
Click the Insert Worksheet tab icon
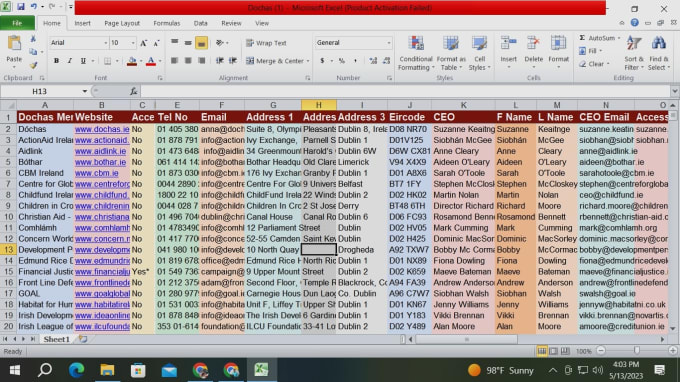point(82,339)
